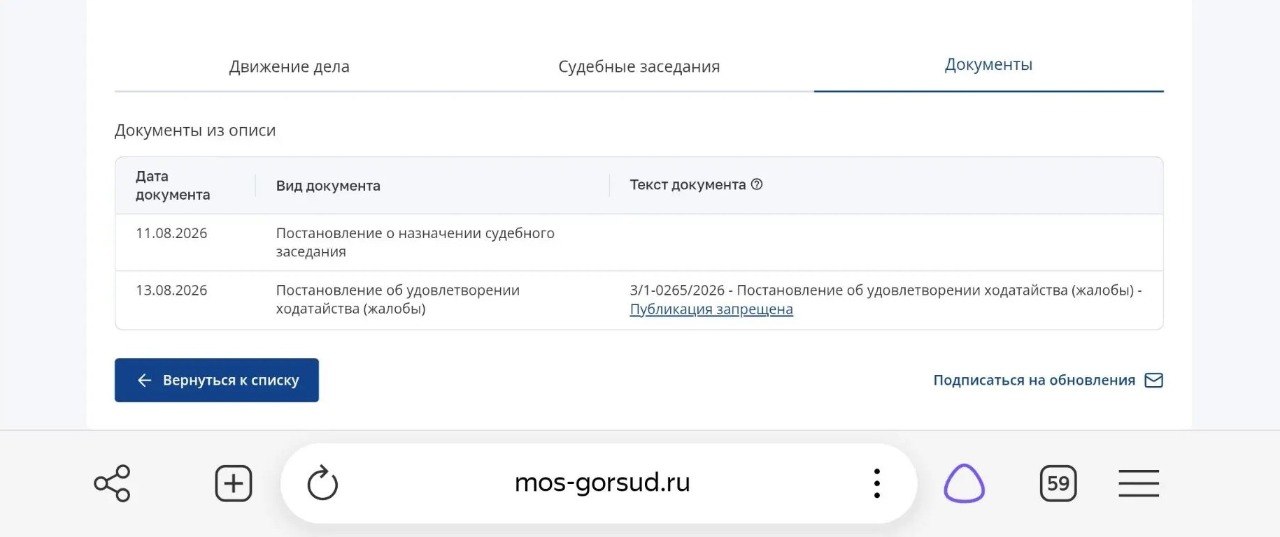The width and height of the screenshot is (1280, 537).
Task: Switch to the Судебные заседания tab
Action: pos(639,67)
